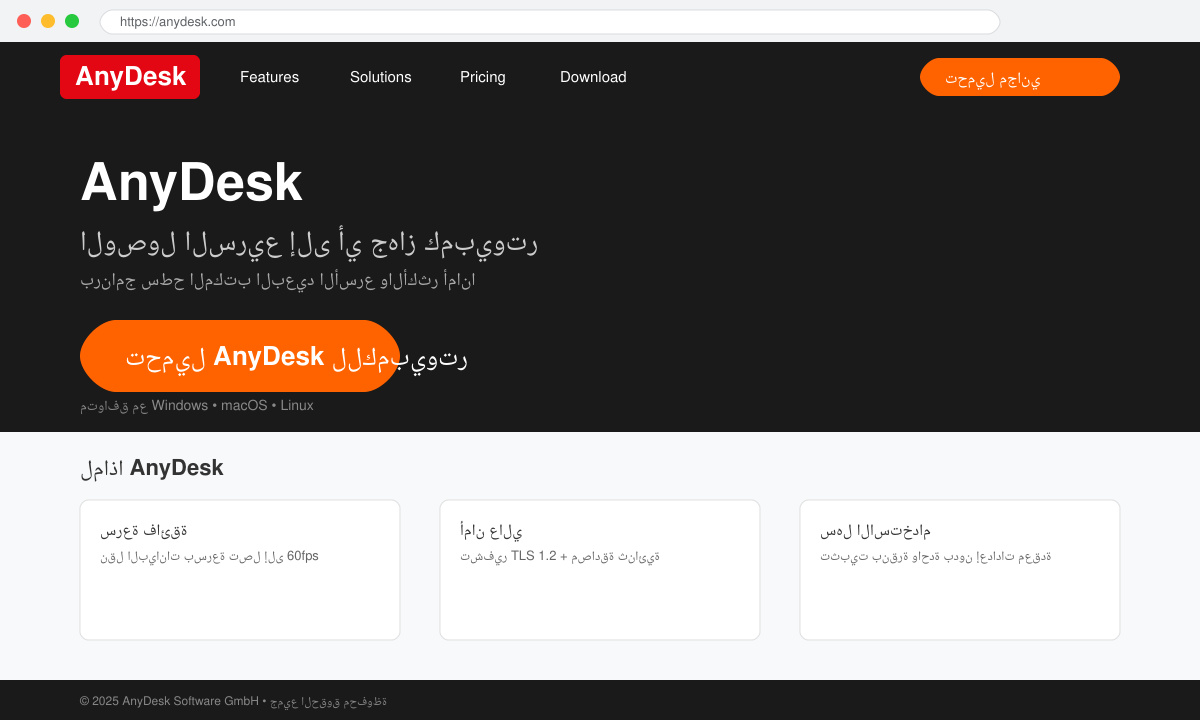Screen dimensions: 1200x720
Task: Click the Arabic tagline under the hero heading
Action: click(309, 243)
